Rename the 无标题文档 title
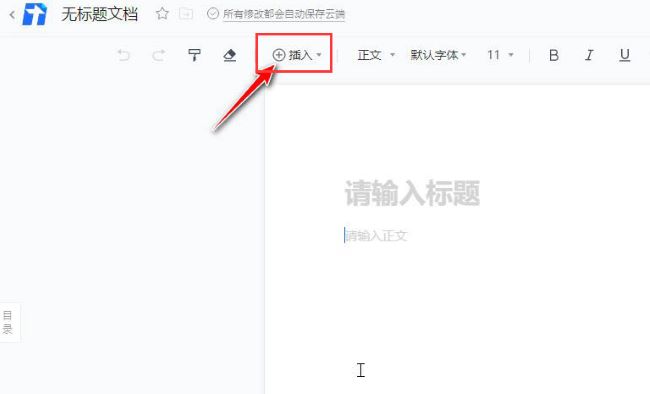 (x=99, y=14)
